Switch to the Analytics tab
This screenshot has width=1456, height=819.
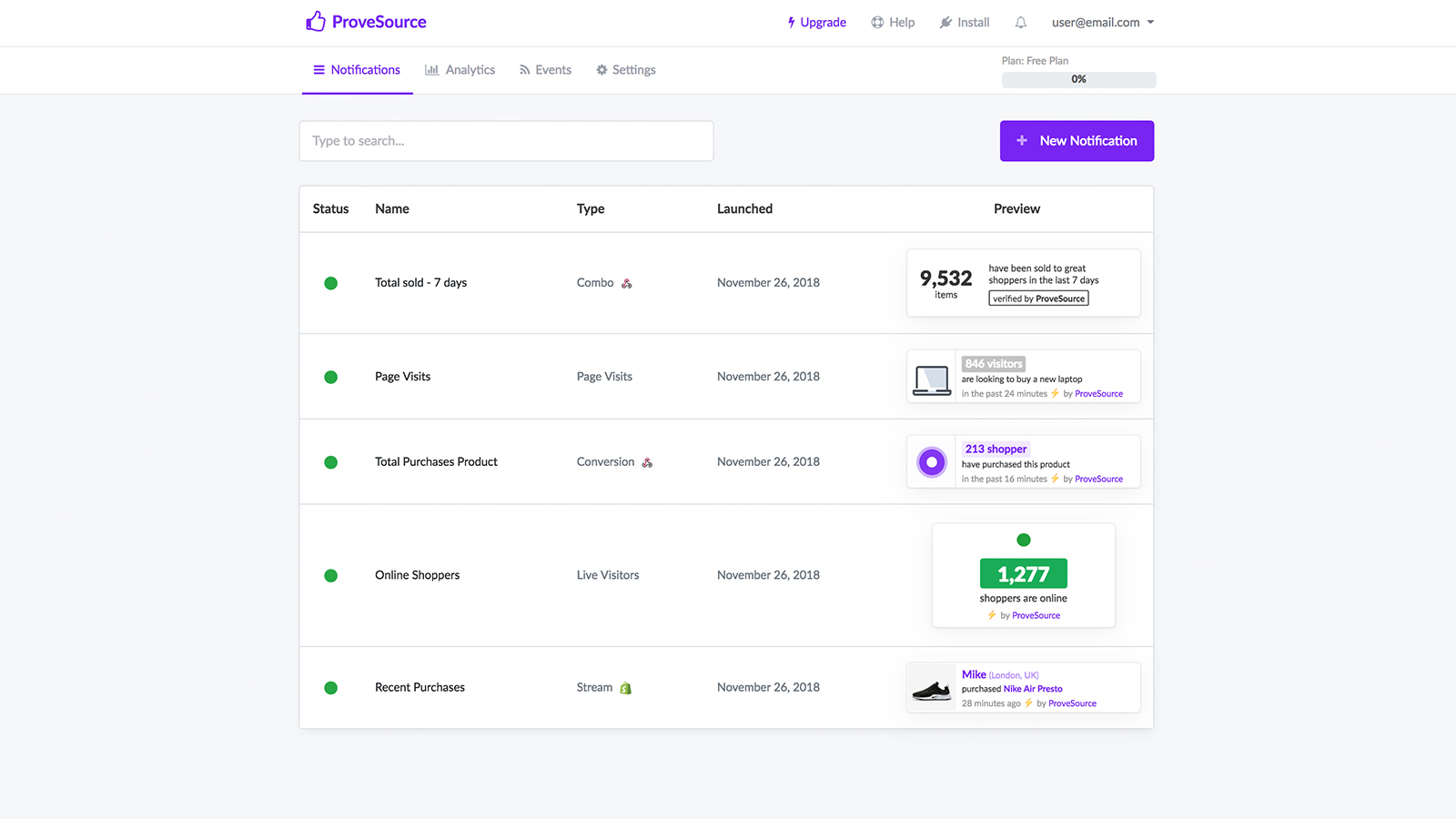460,70
